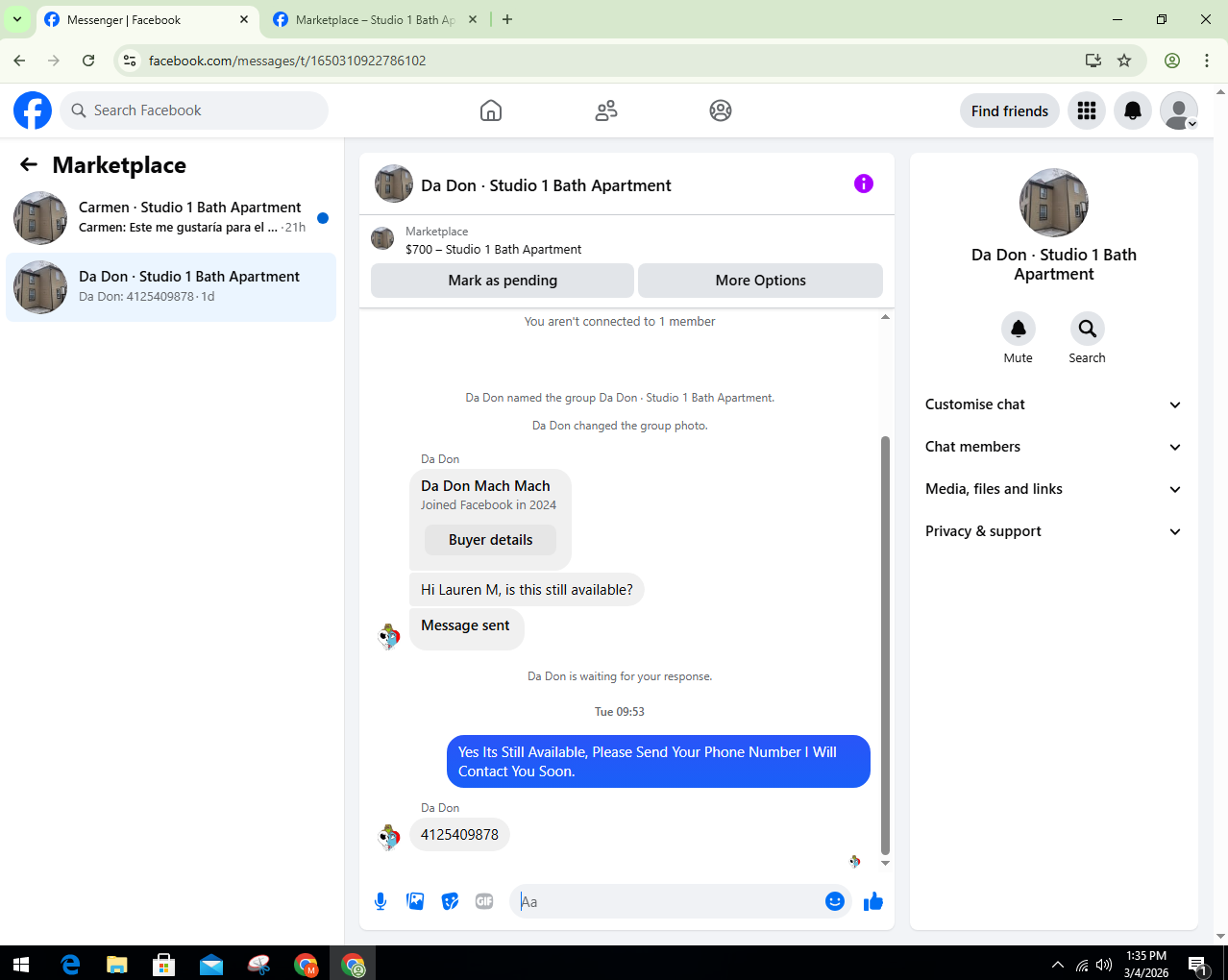
Task: Bookmark this page with star icon
Action: 1124,61
